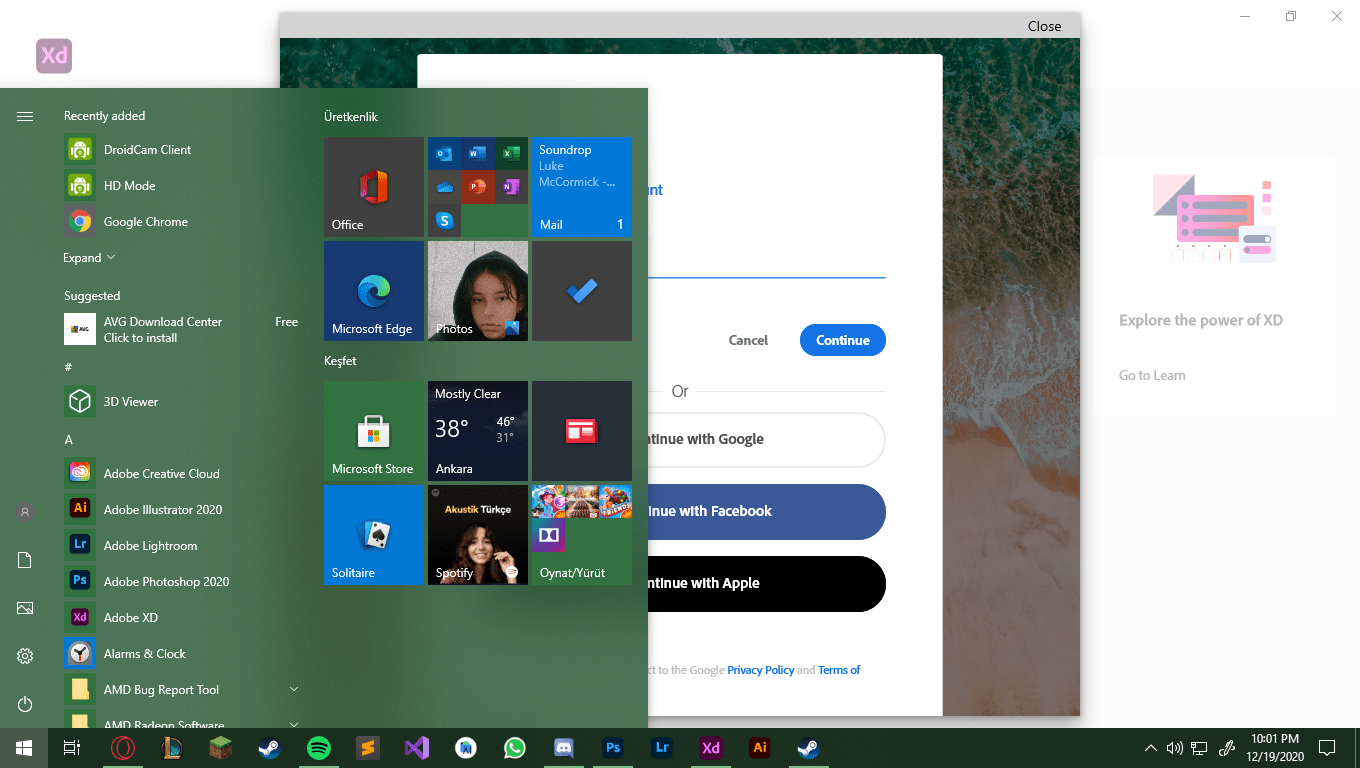1360x768 pixels.
Task: Open the Ankara weather tile
Action: point(478,431)
